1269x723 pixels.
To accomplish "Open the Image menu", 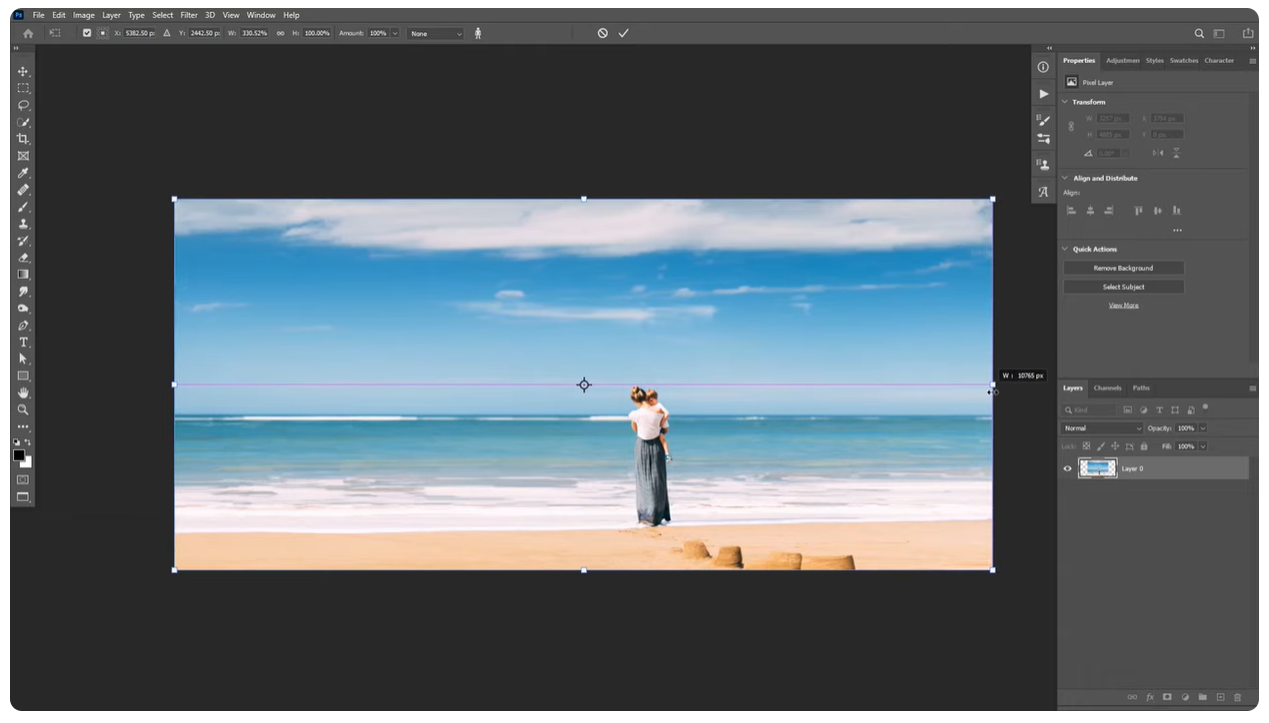I will (84, 15).
